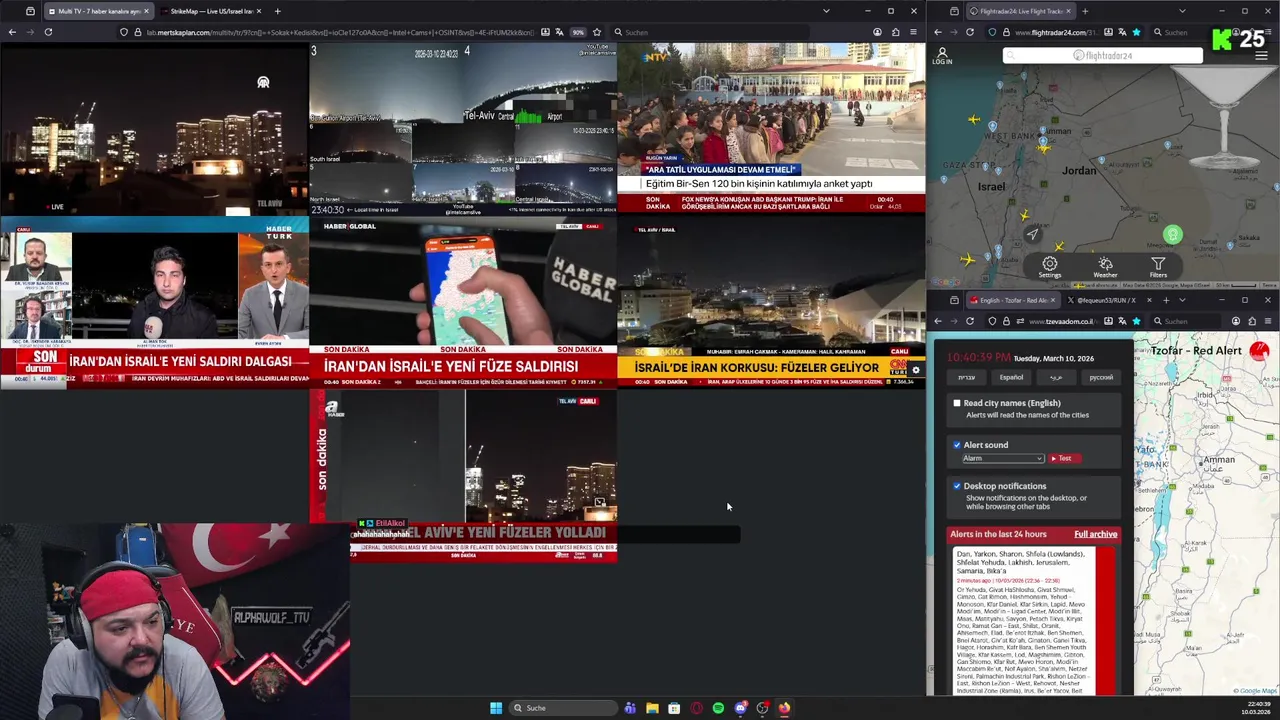The width and height of the screenshot is (1280, 720).
Task: Switch Tzofar language to Arabic
Action: tap(1056, 377)
